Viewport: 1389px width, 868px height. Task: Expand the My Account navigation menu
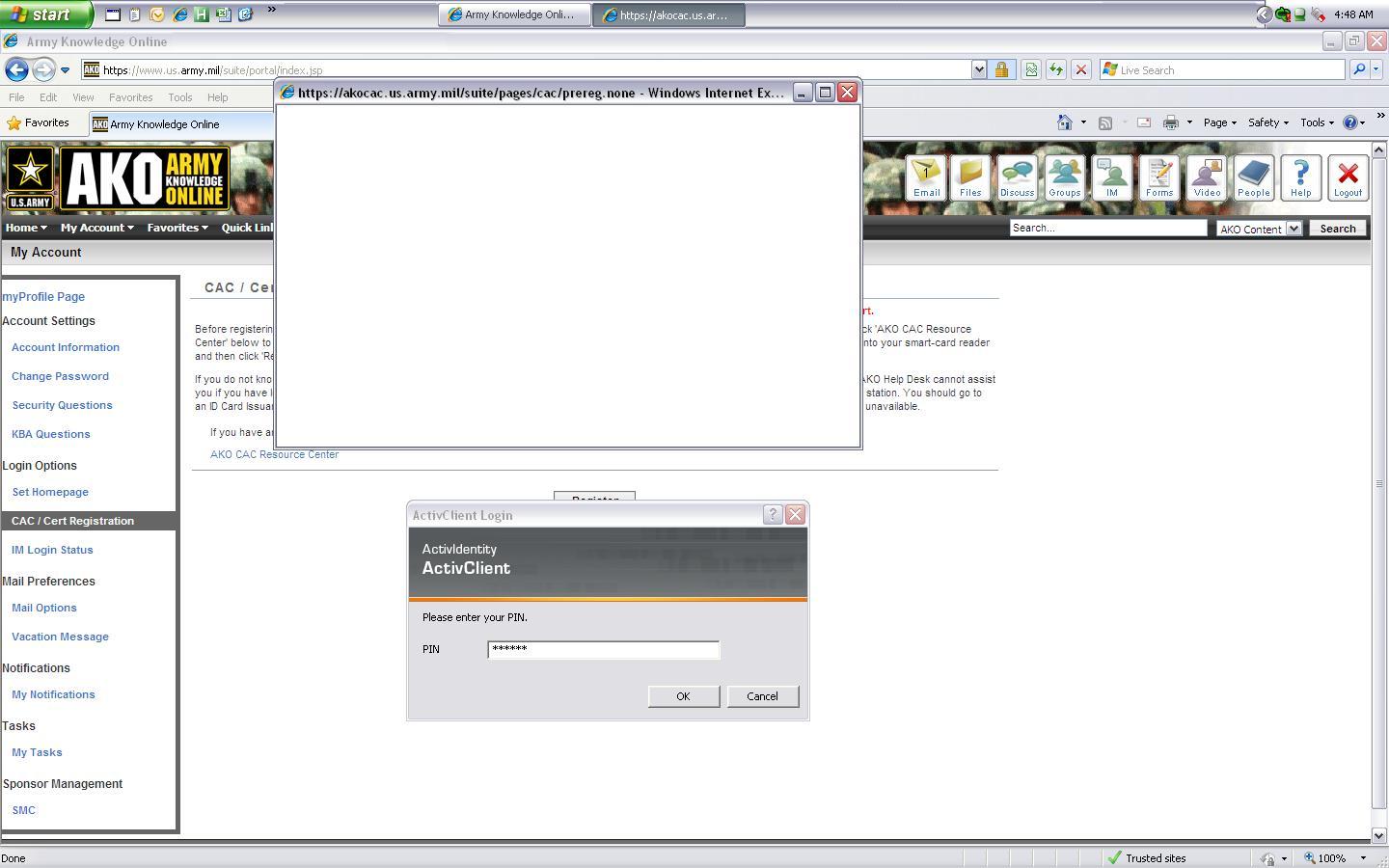(x=96, y=228)
